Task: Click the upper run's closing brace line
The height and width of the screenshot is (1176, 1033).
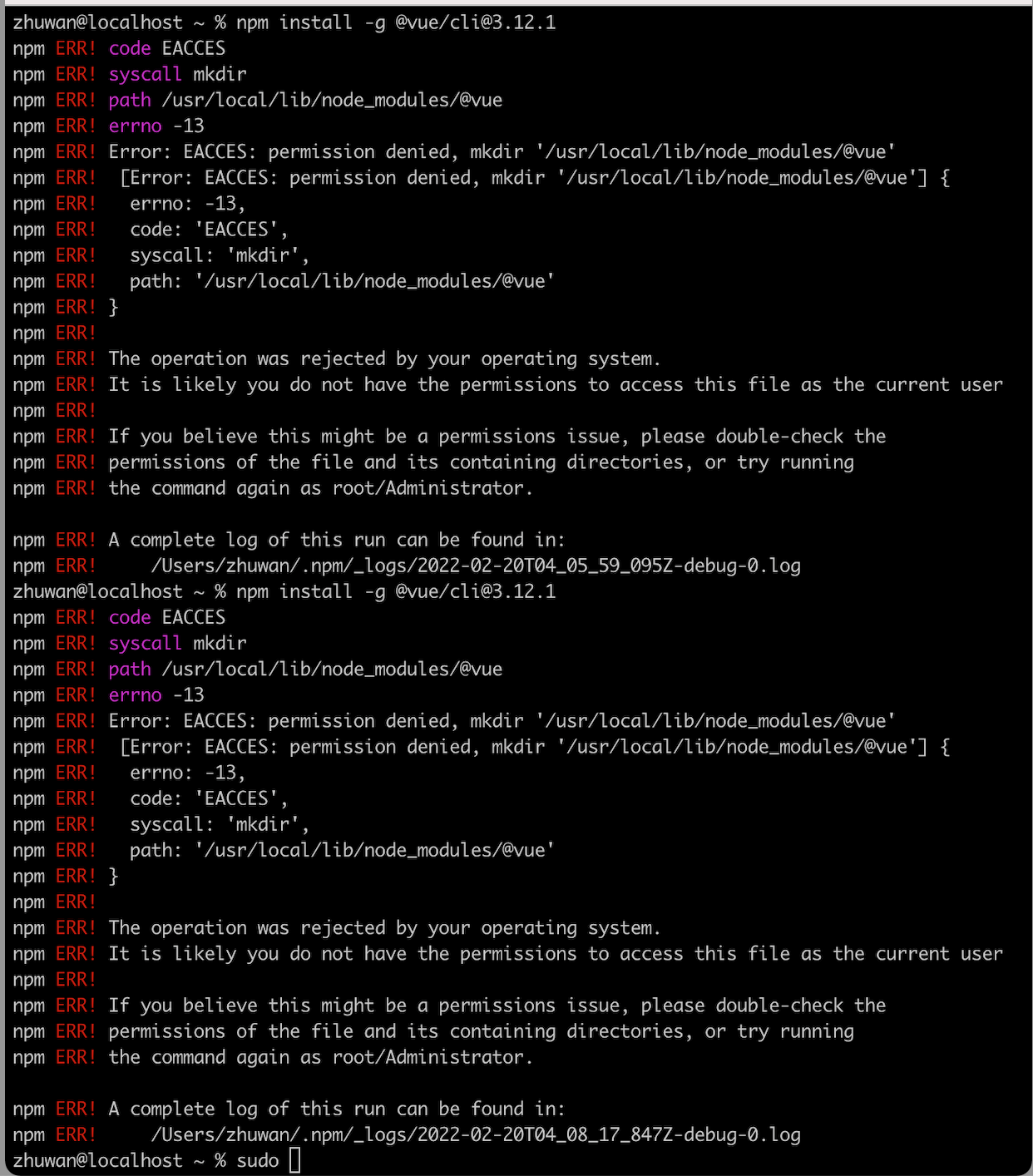Action: pyautogui.click(x=114, y=307)
